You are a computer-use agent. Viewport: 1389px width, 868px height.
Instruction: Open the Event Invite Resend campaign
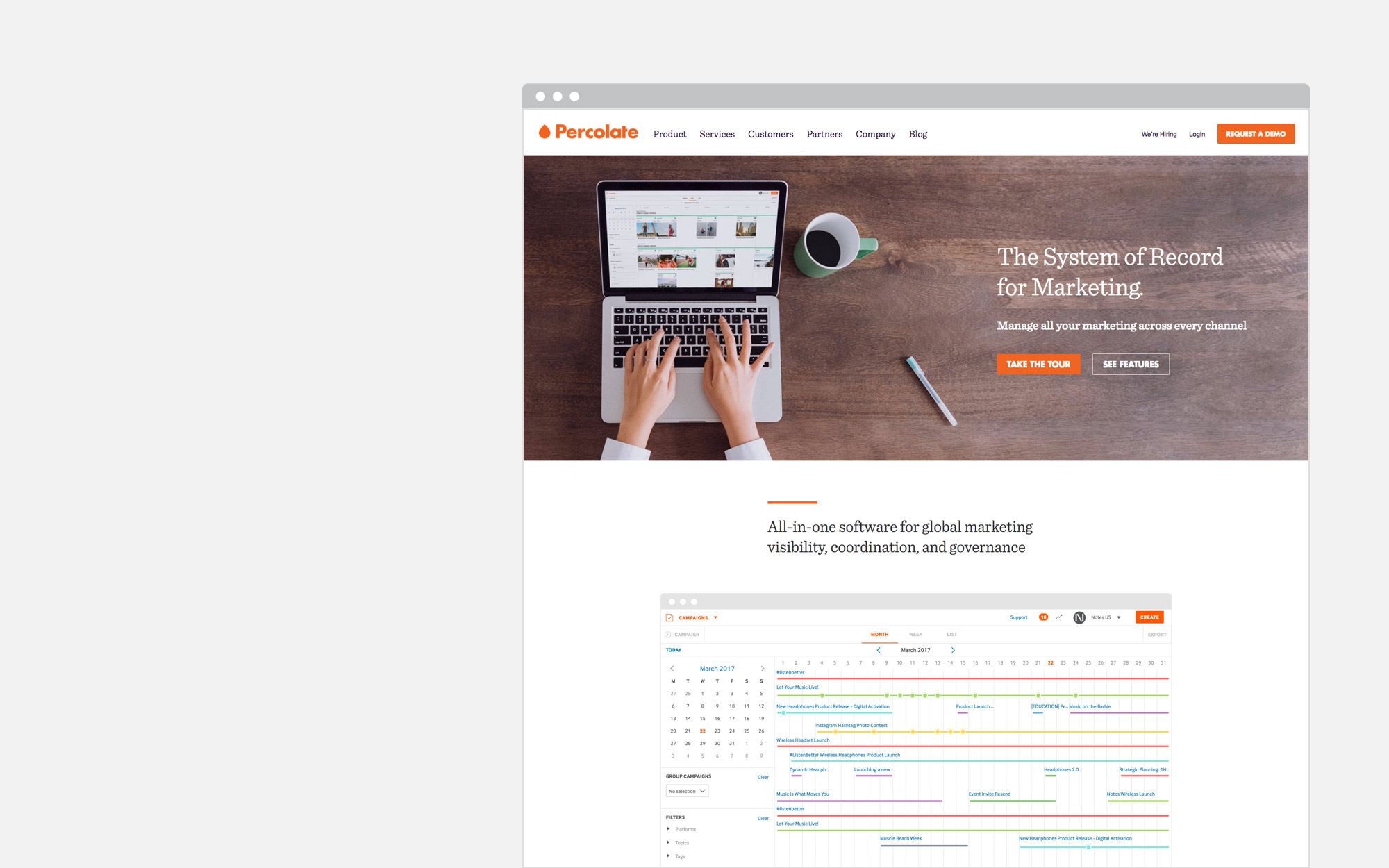pyautogui.click(x=990, y=794)
